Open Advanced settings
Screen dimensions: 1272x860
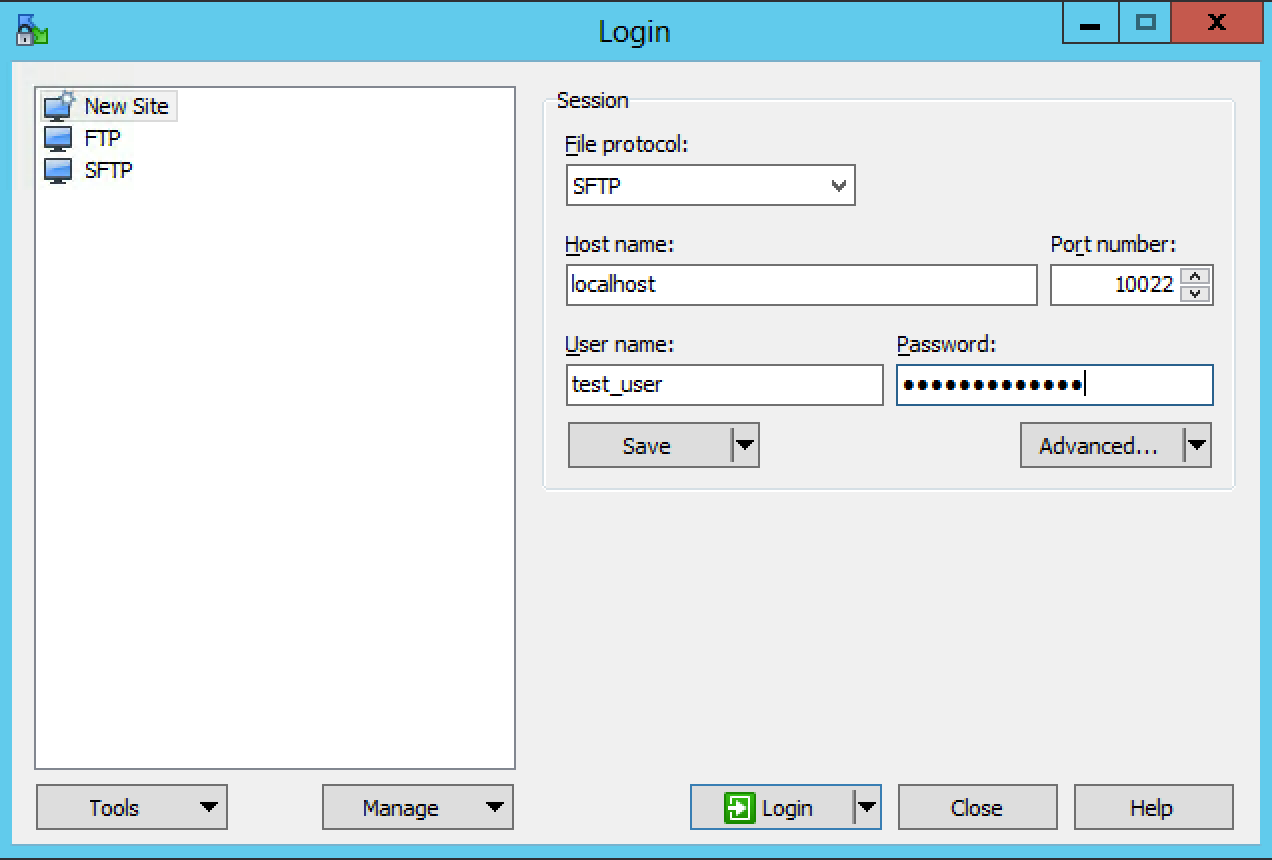tap(1100, 446)
